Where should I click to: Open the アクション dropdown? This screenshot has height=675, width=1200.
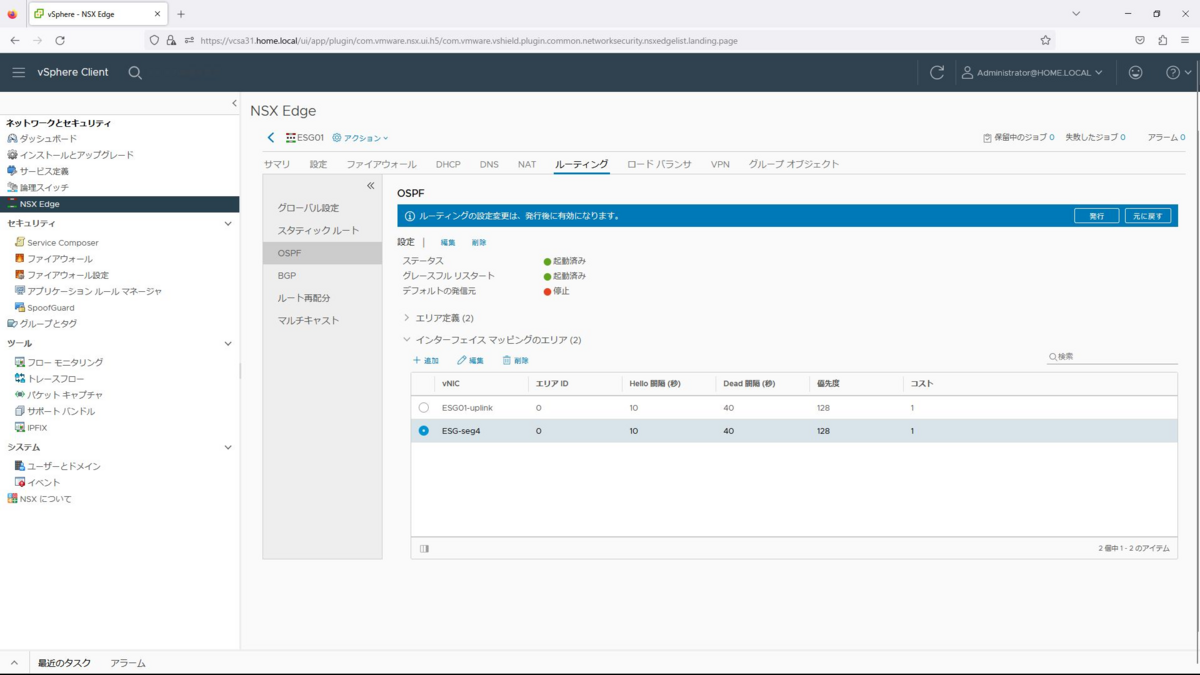[360, 138]
